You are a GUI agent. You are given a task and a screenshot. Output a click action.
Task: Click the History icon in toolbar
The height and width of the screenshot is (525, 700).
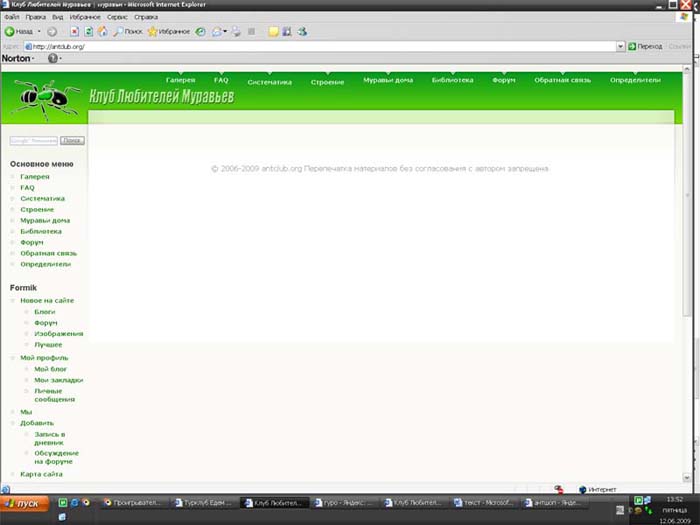201,32
